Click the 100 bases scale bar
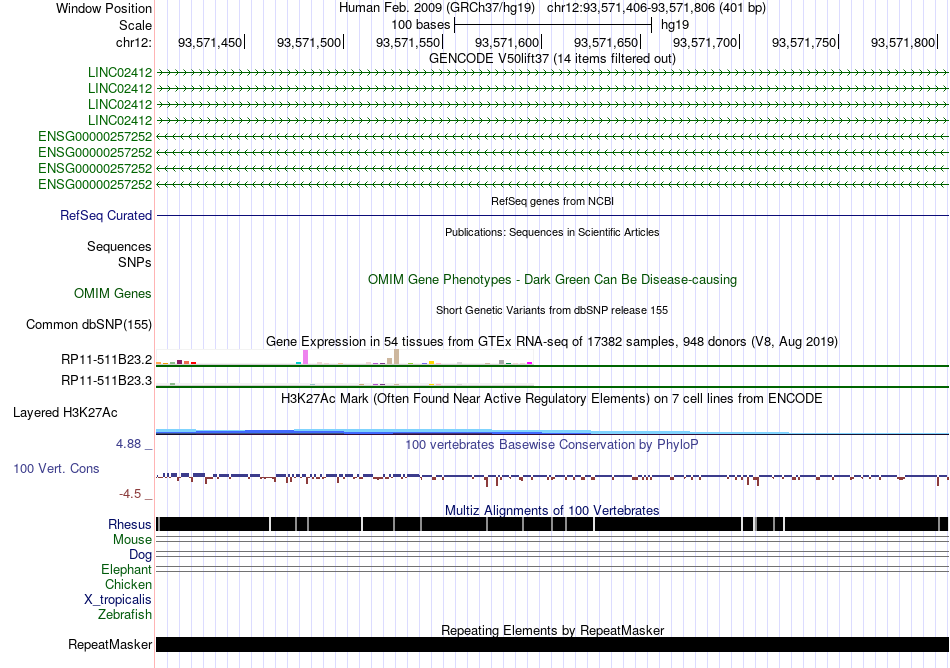Image resolution: width=950 pixels, height=668 pixels. [553, 25]
